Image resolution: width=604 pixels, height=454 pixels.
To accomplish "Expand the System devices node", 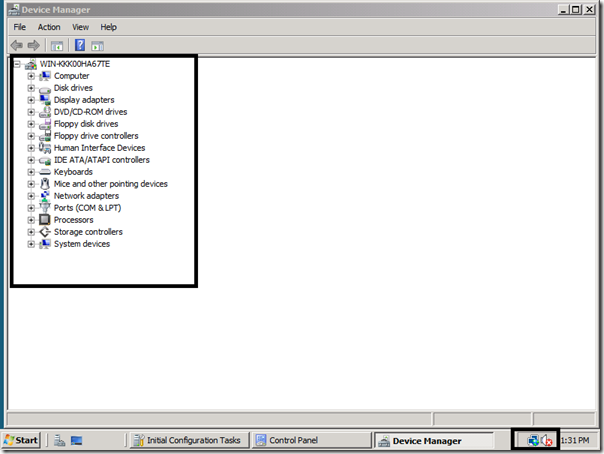I will (x=31, y=244).
